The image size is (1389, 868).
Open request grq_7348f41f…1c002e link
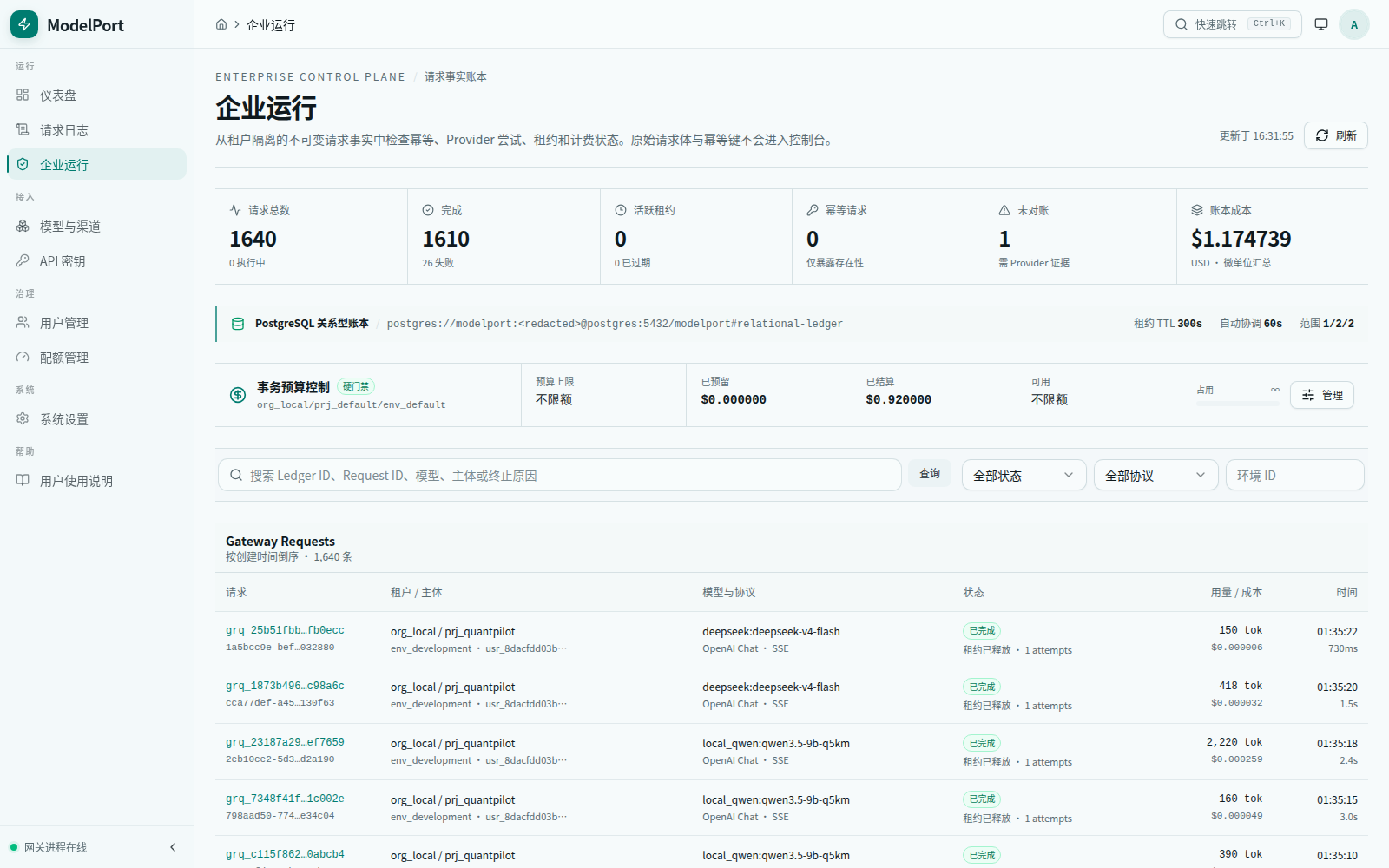[285, 799]
